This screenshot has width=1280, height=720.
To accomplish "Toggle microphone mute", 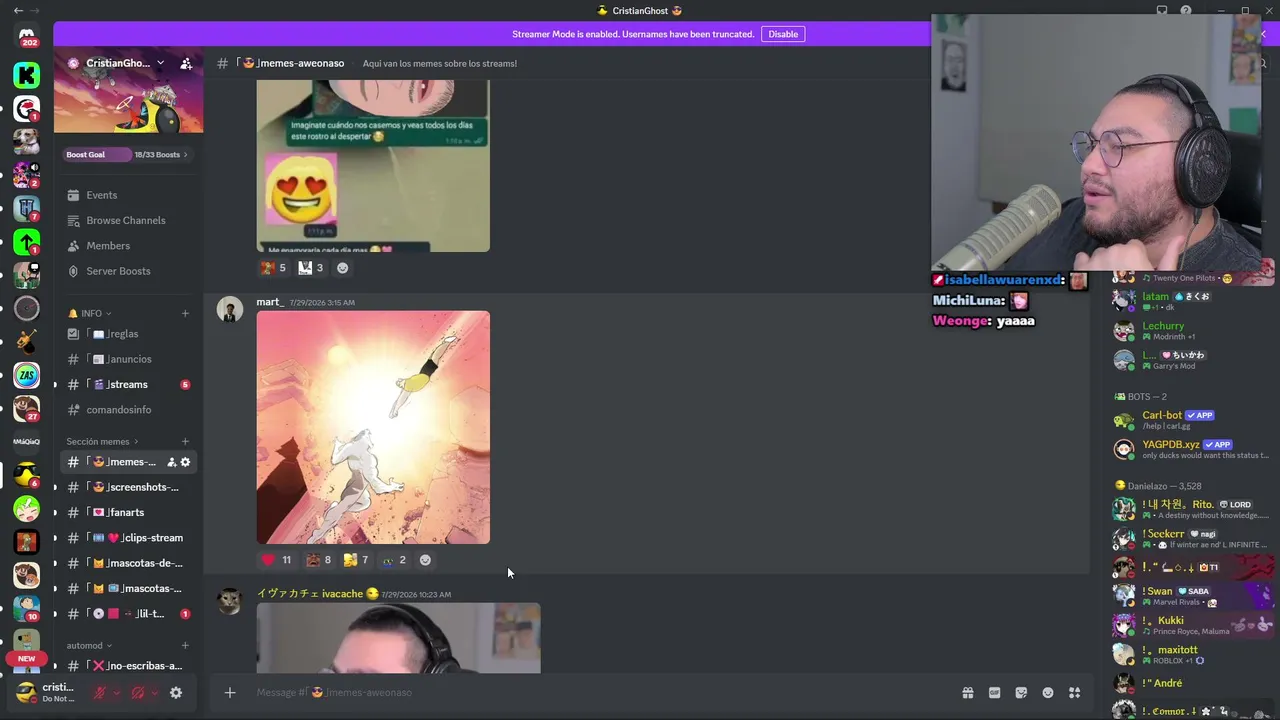I will pyautogui.click(x=99, y=692).
